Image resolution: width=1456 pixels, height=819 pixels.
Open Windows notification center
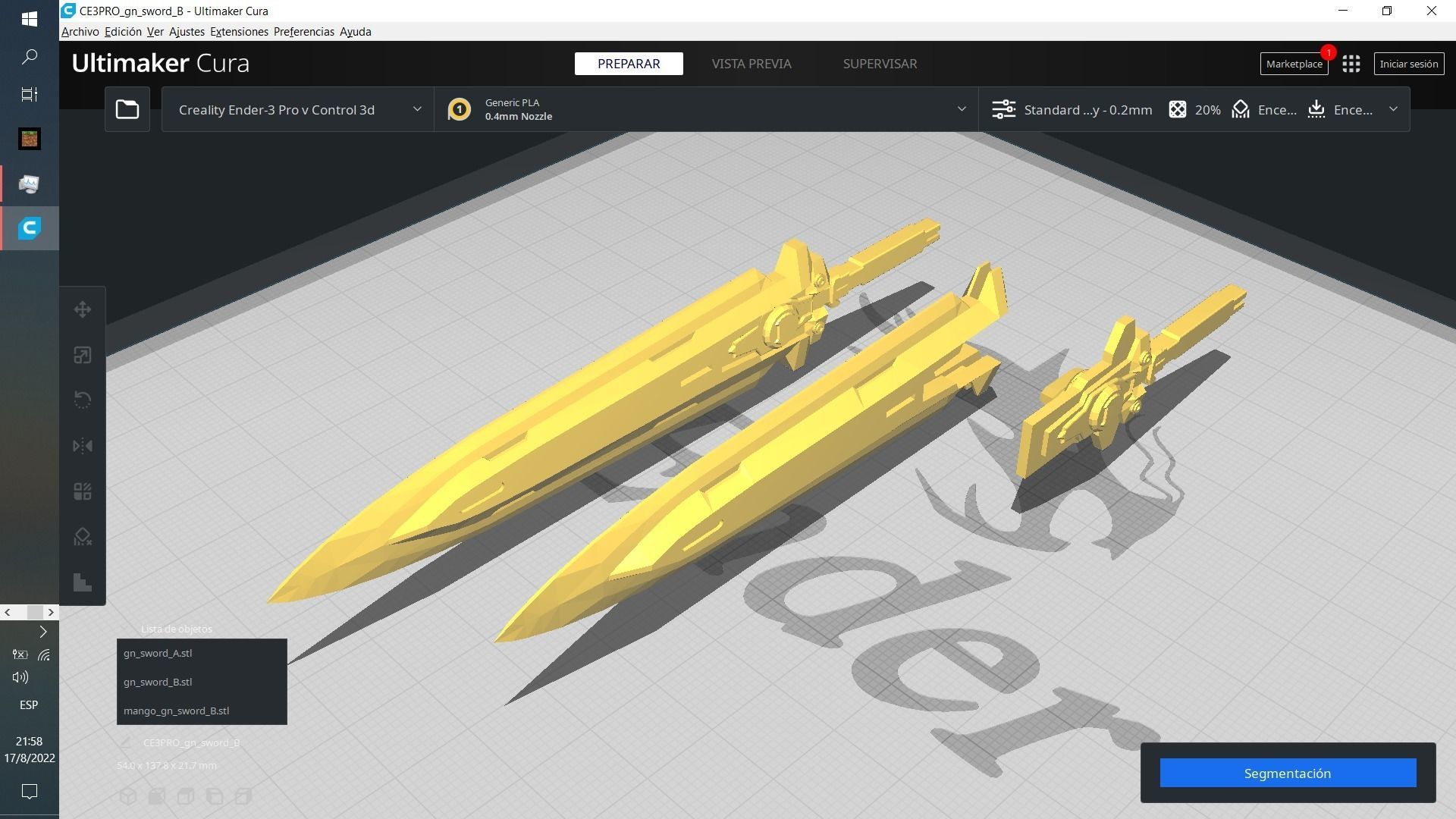[30, 792]
